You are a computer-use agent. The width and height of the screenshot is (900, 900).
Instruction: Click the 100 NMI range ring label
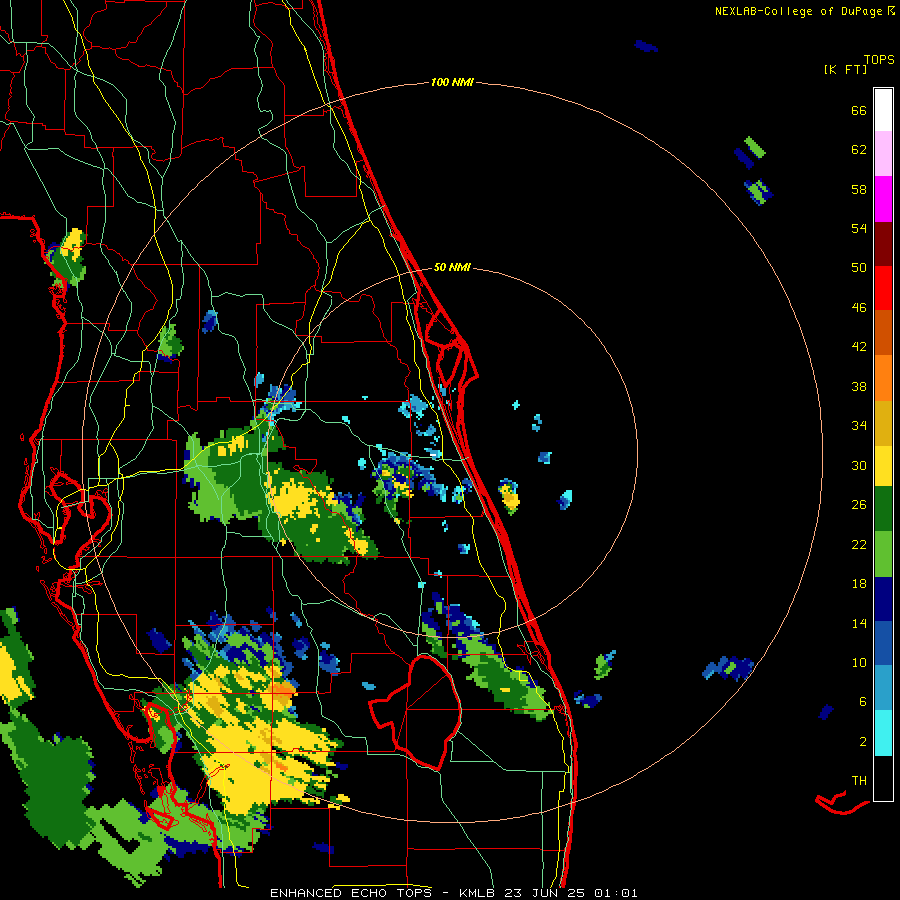coord(452,83)
